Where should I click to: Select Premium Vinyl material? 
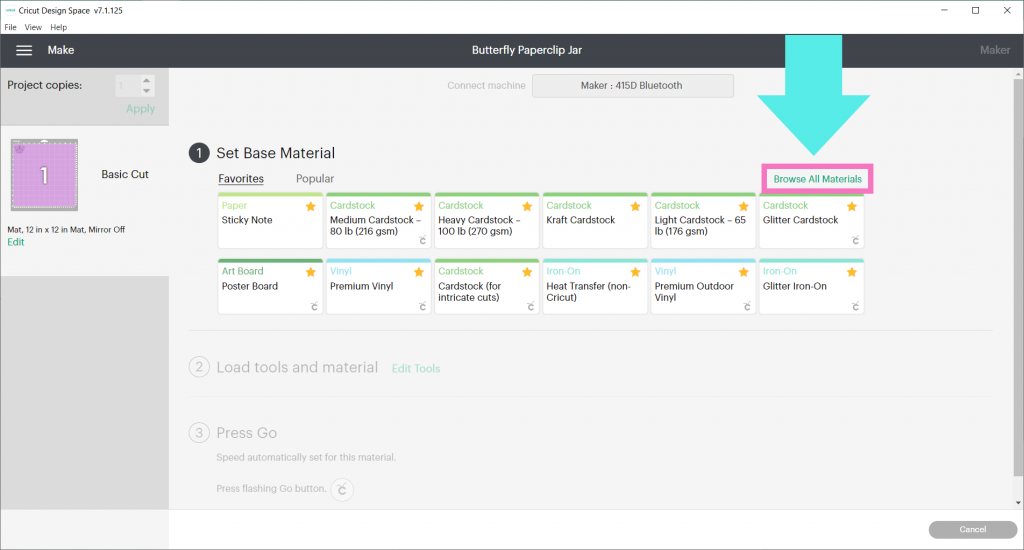tap(378, 287)
